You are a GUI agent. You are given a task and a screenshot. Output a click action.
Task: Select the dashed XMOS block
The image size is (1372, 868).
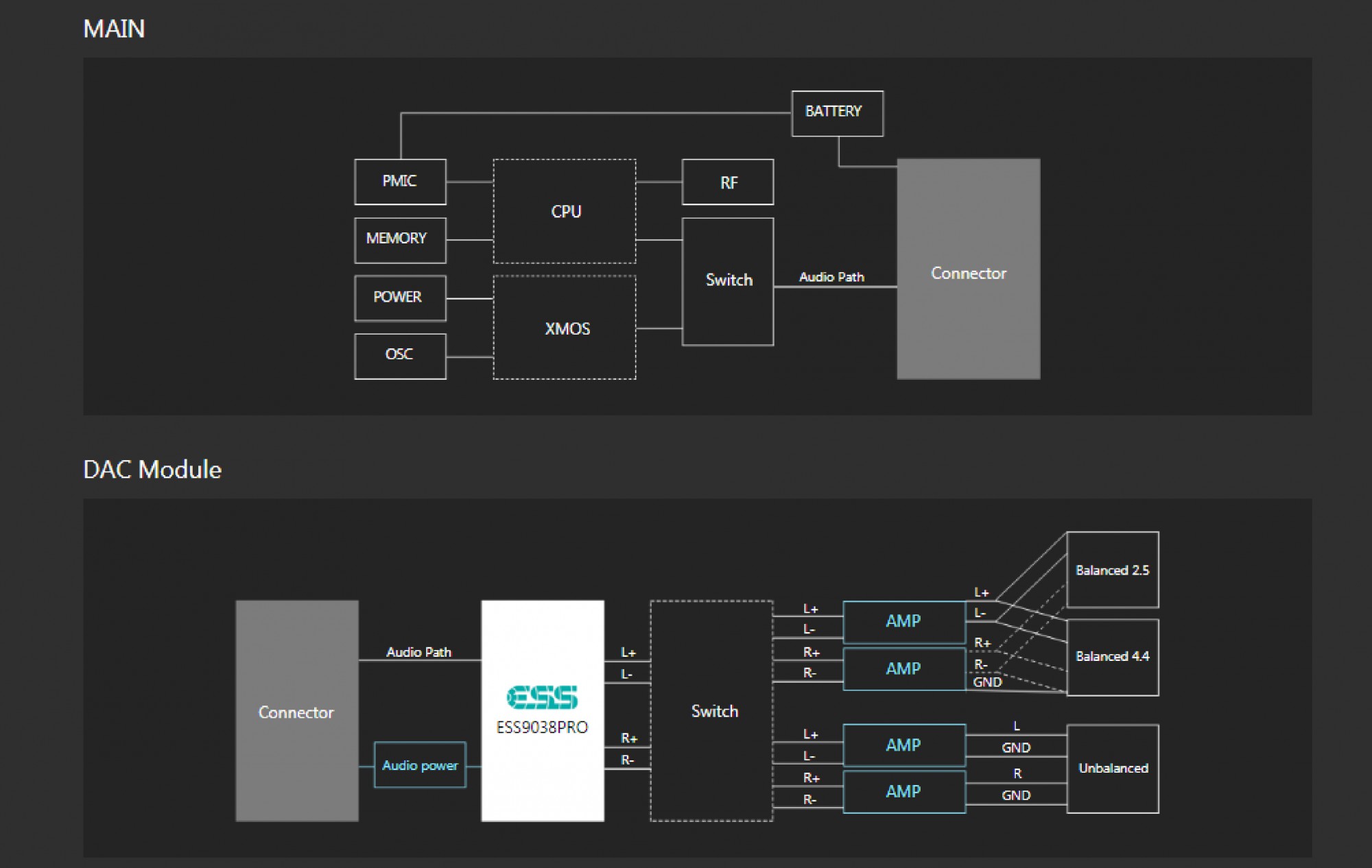click(x=565, y=328)
